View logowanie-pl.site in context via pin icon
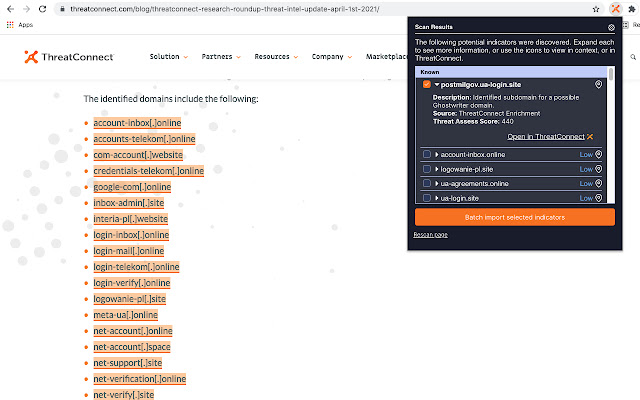Screen dimensions: 640x400 (598, 169)
